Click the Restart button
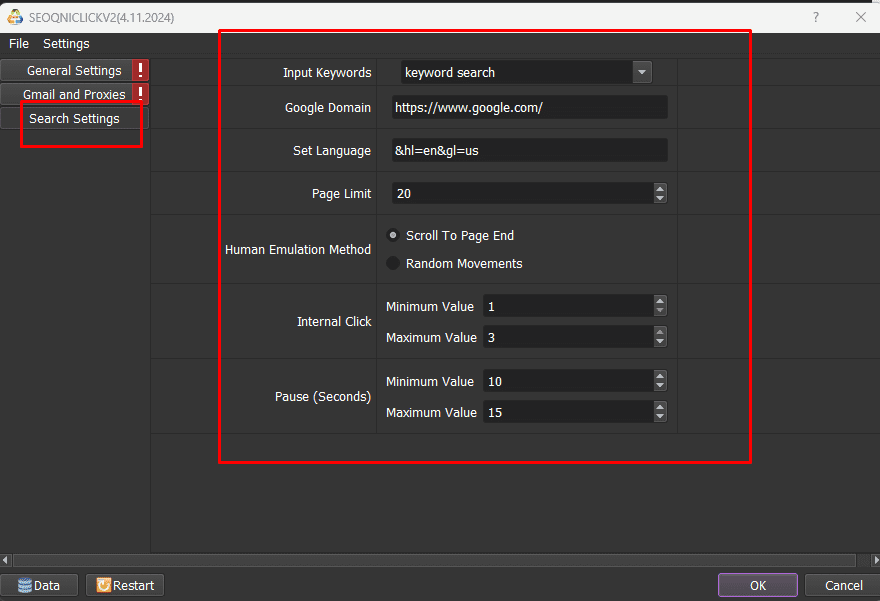This screenshot has width=880, height=601. pos(125,585)
